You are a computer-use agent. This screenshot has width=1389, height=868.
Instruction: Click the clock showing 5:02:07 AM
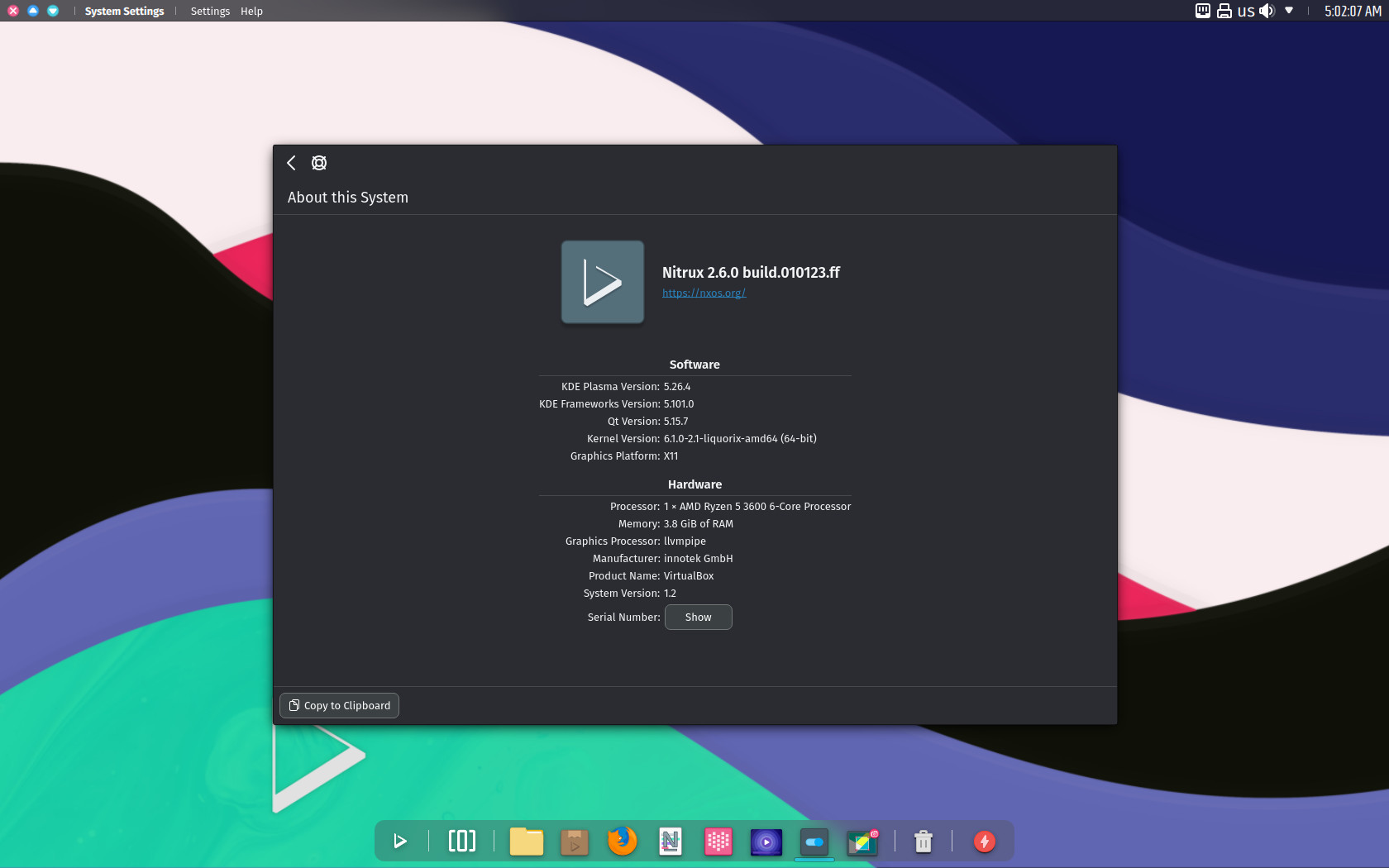1353,11
